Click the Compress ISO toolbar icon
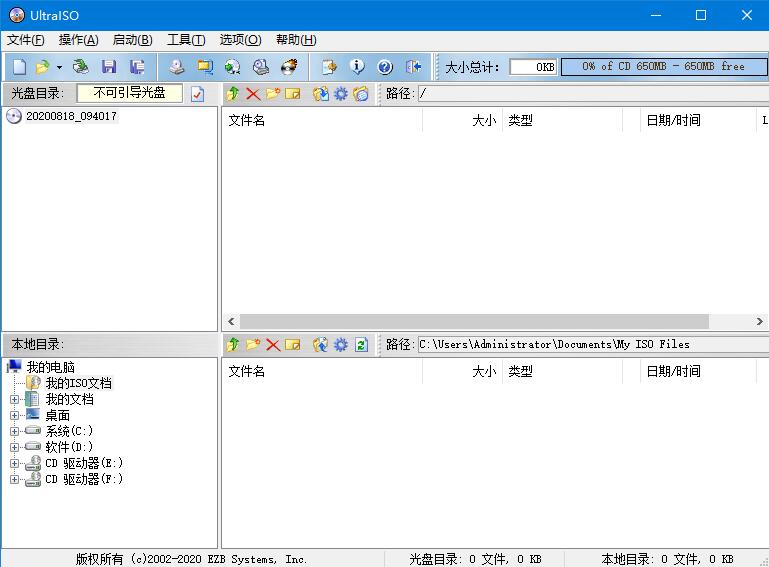Image resolution: width=769 pixels, height=567 pixels. pyautogui.click(x=205, y=67)
